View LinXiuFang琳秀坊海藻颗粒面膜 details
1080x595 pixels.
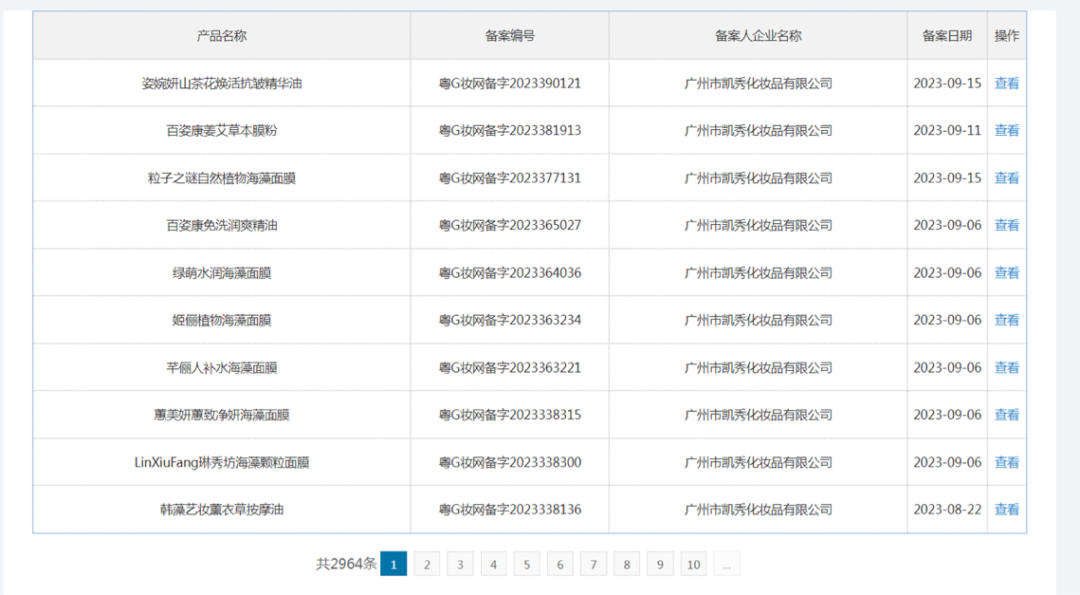1007,461
